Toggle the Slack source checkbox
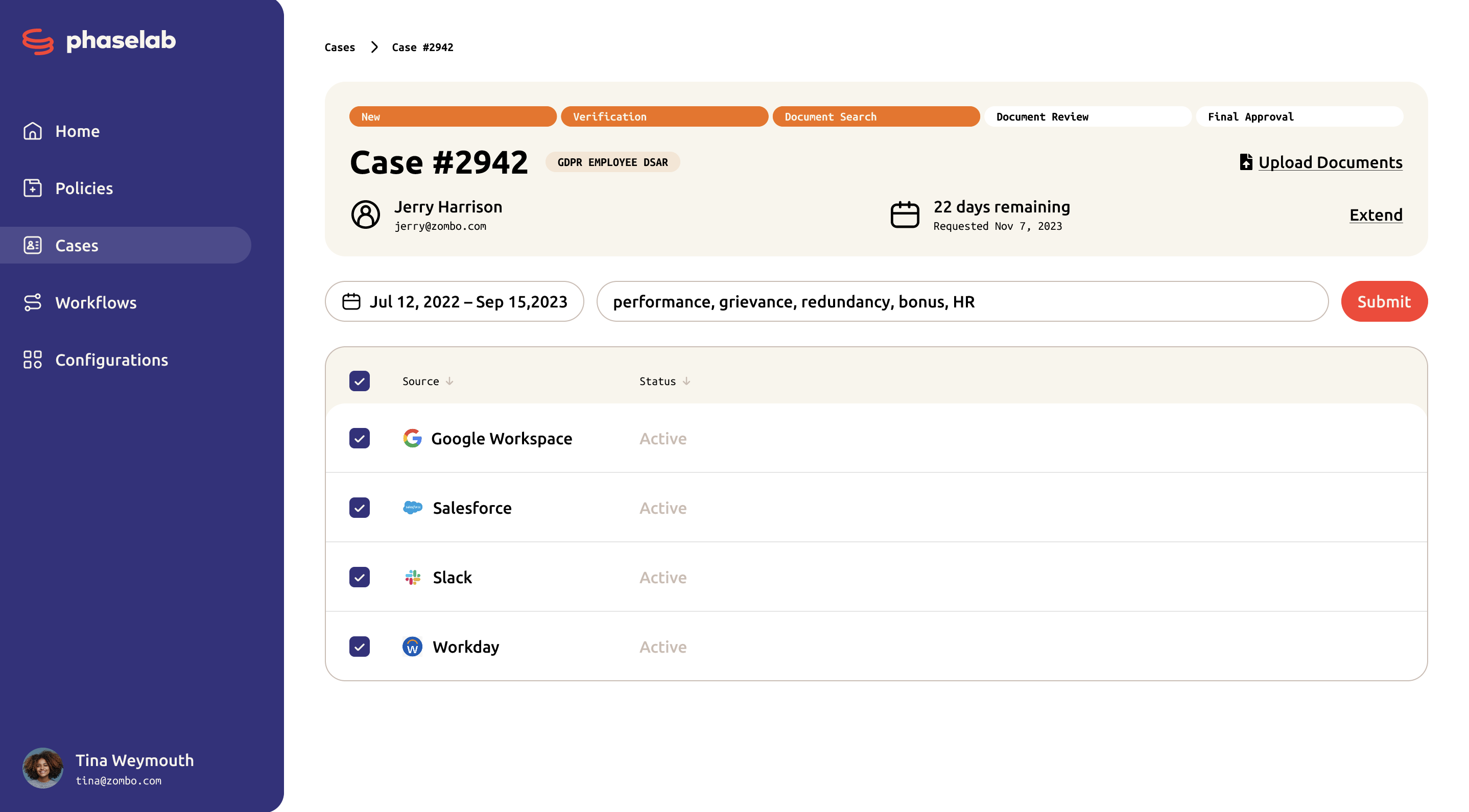Viewport: 1469px width, 812px height. coord(359,577)
